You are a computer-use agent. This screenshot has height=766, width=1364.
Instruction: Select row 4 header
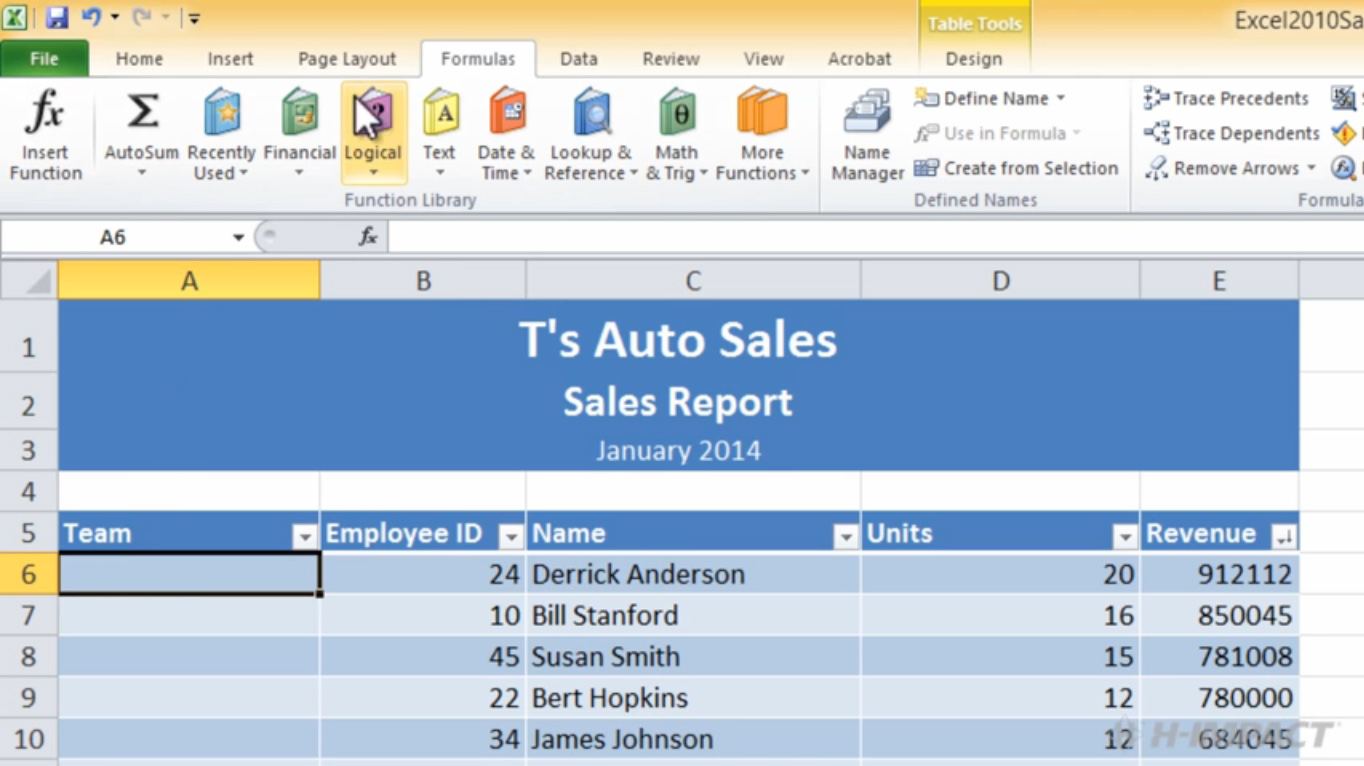[x=29, y=491]
